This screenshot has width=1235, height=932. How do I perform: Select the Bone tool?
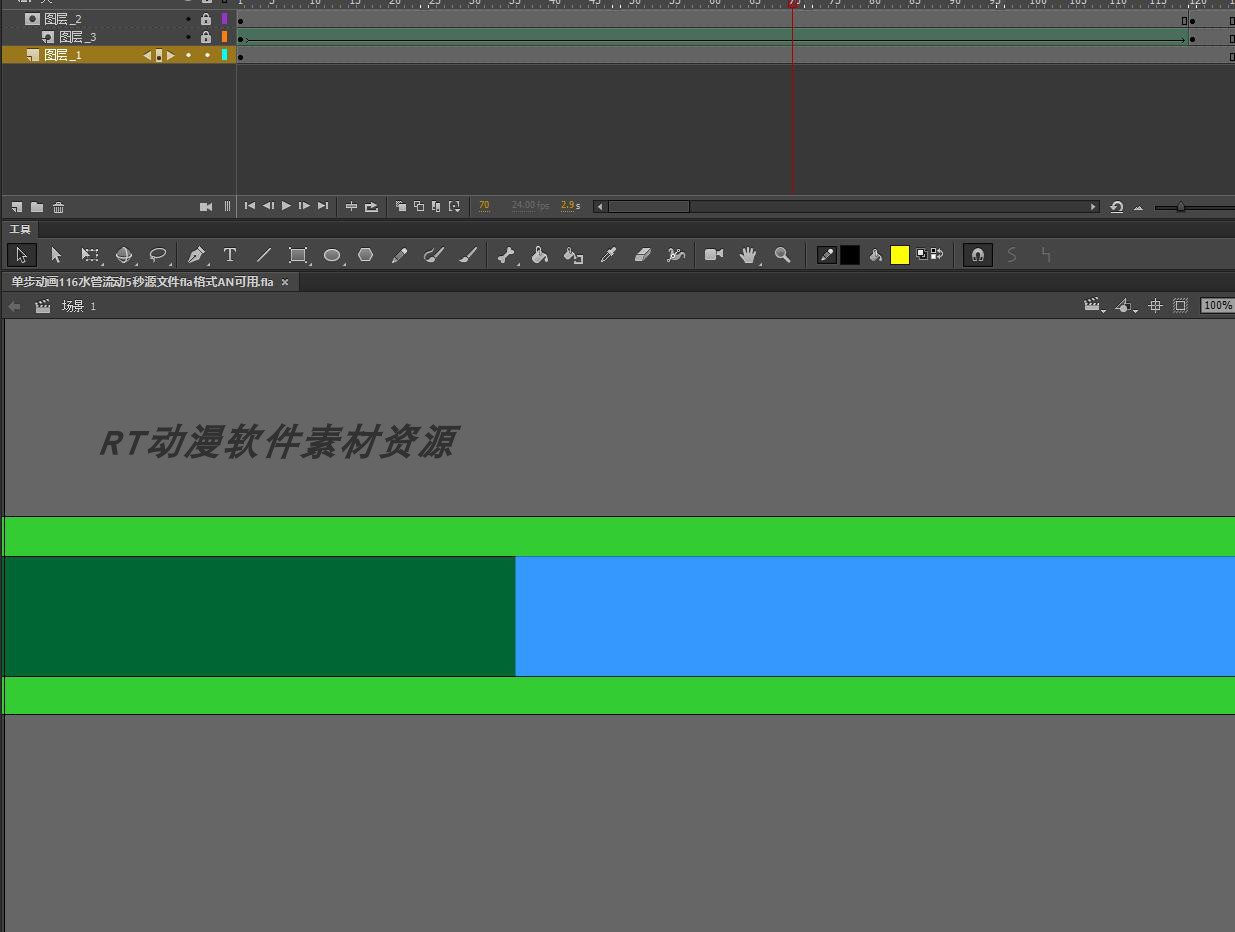coord(506,255)
